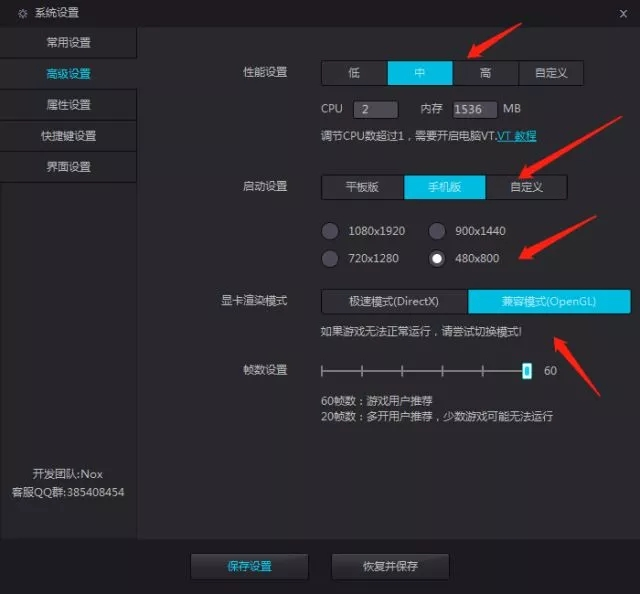Click the 保存设置 button
640x594 pixels.
click(249, 566)
